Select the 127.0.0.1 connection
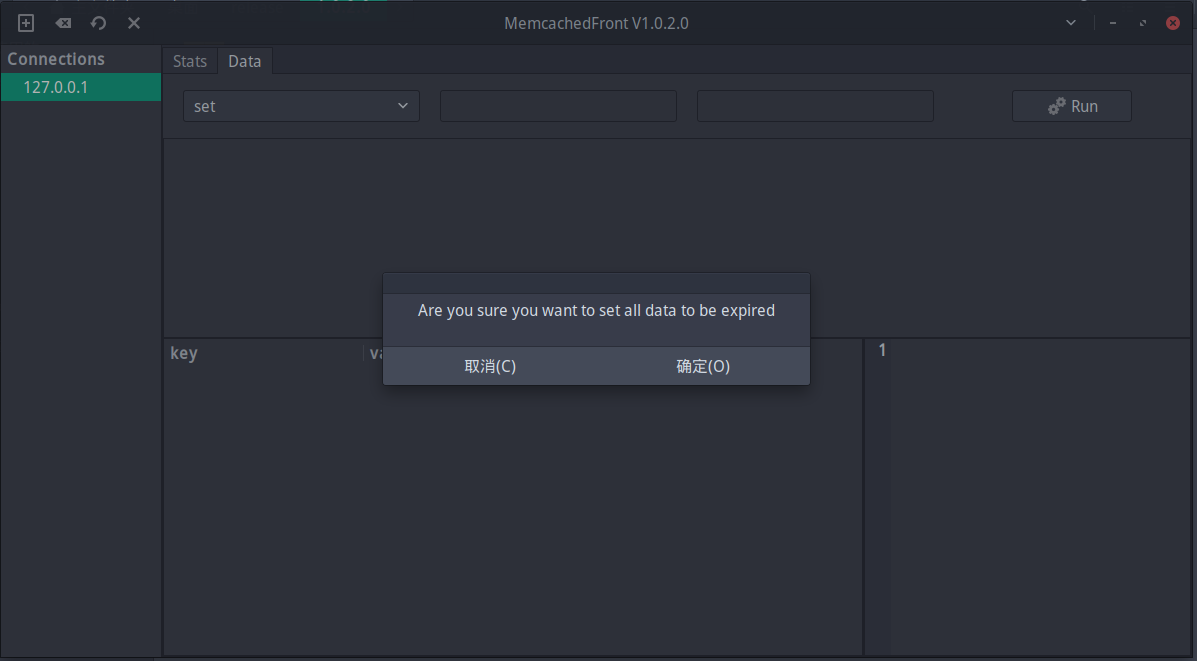Screen dimensions: 1197x661 coord(81,87)
